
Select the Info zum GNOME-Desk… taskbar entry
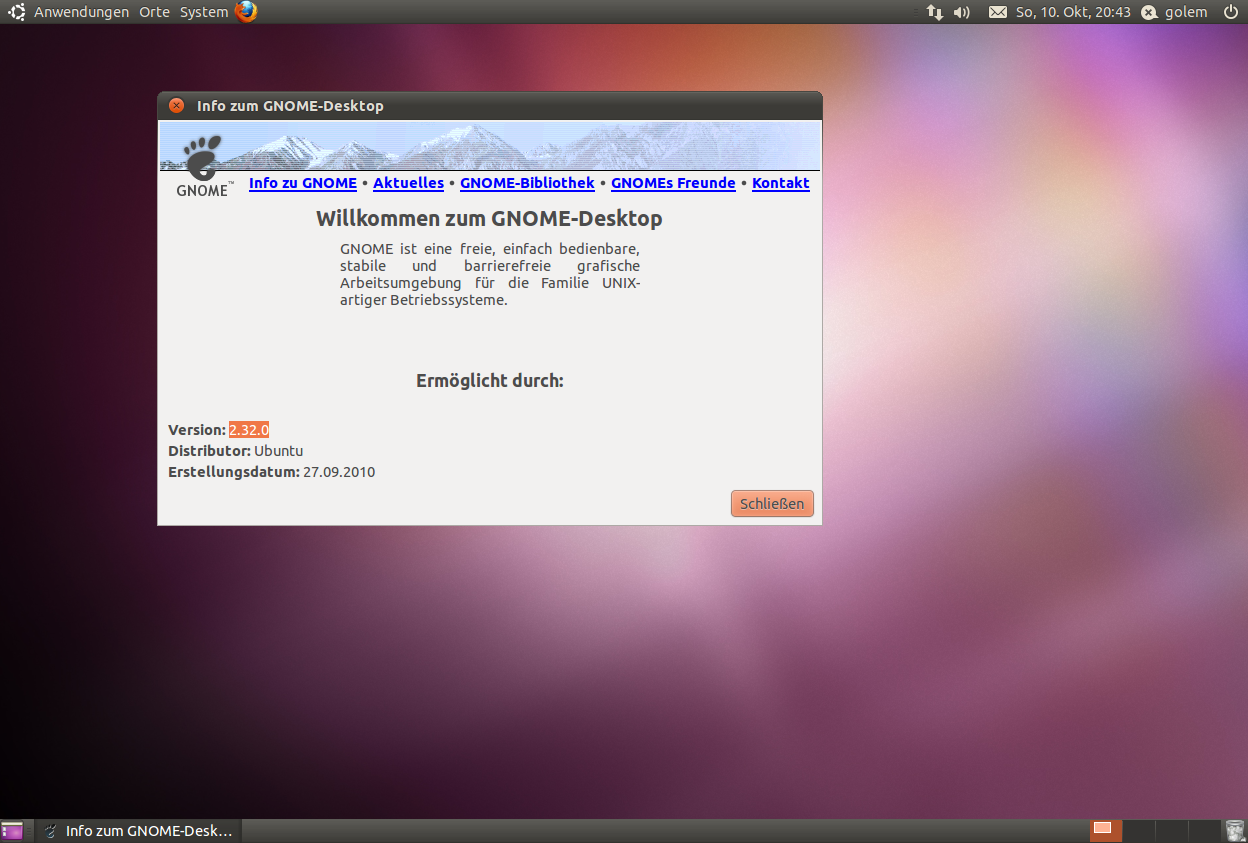(139, 831)
